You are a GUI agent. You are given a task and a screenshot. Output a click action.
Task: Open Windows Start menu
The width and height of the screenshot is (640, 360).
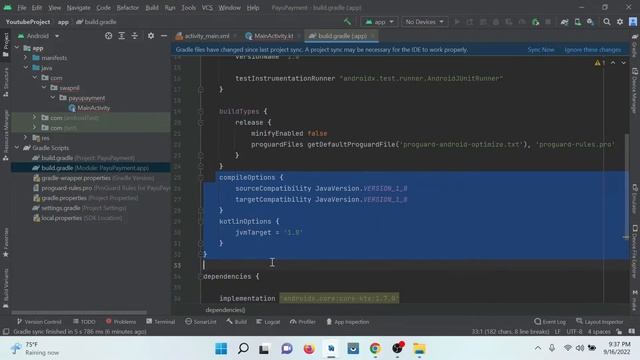pos(221,349)
